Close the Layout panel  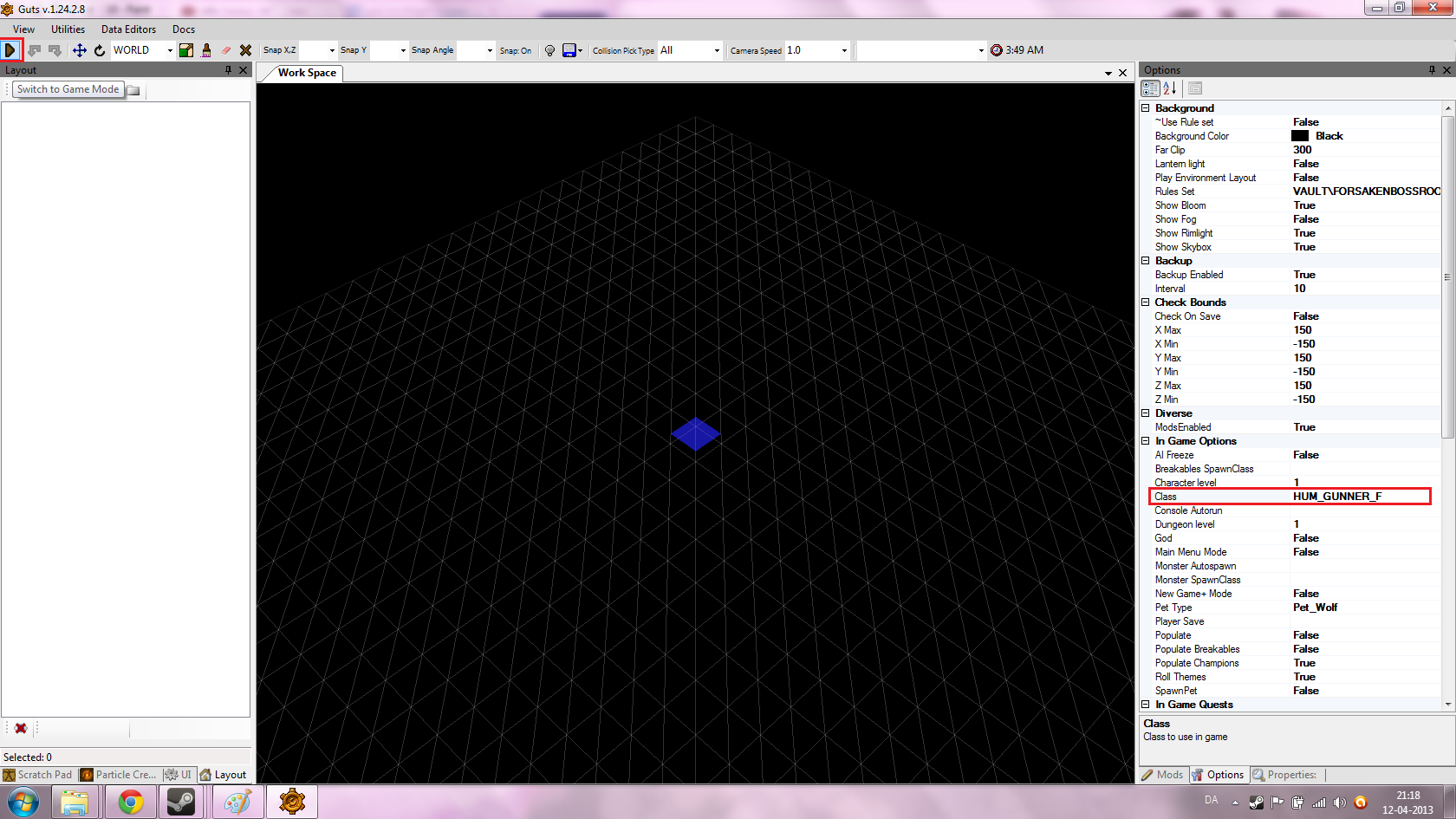coord(244,70)
